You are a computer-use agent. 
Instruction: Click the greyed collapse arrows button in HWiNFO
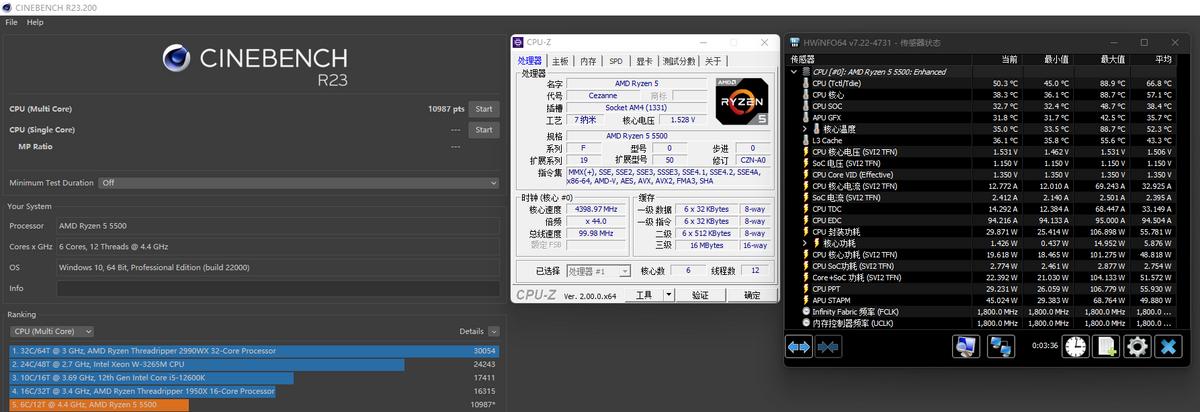[x=828, y=347]
